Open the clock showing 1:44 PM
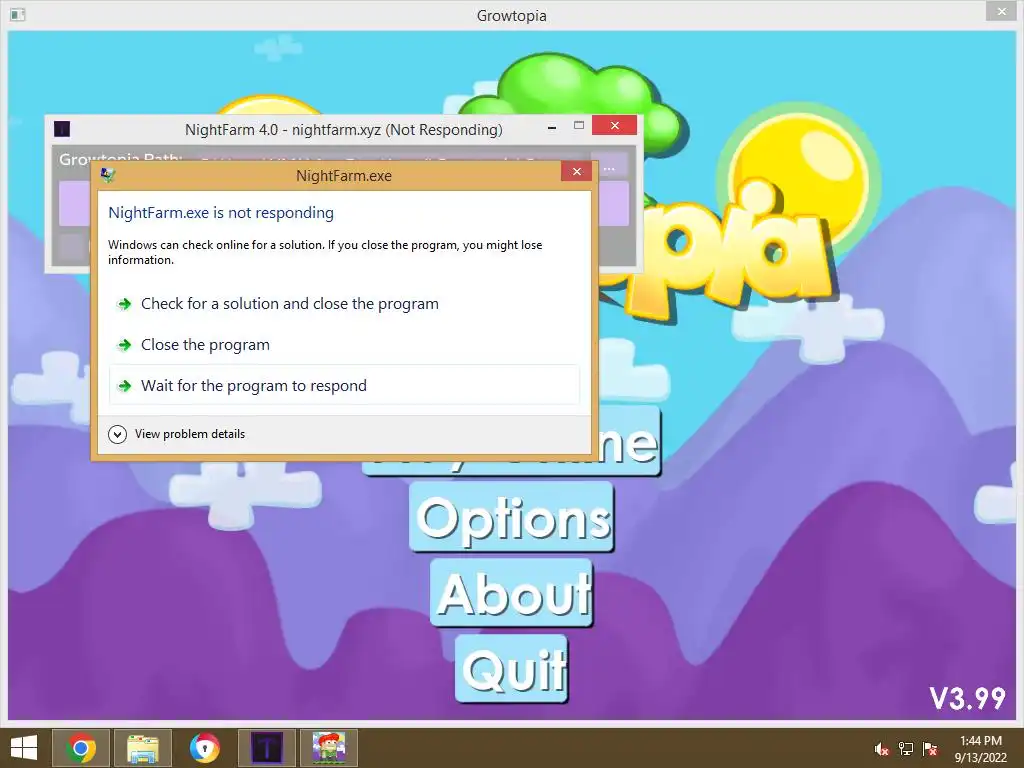 pyautogui.click(x=980, y=748)
